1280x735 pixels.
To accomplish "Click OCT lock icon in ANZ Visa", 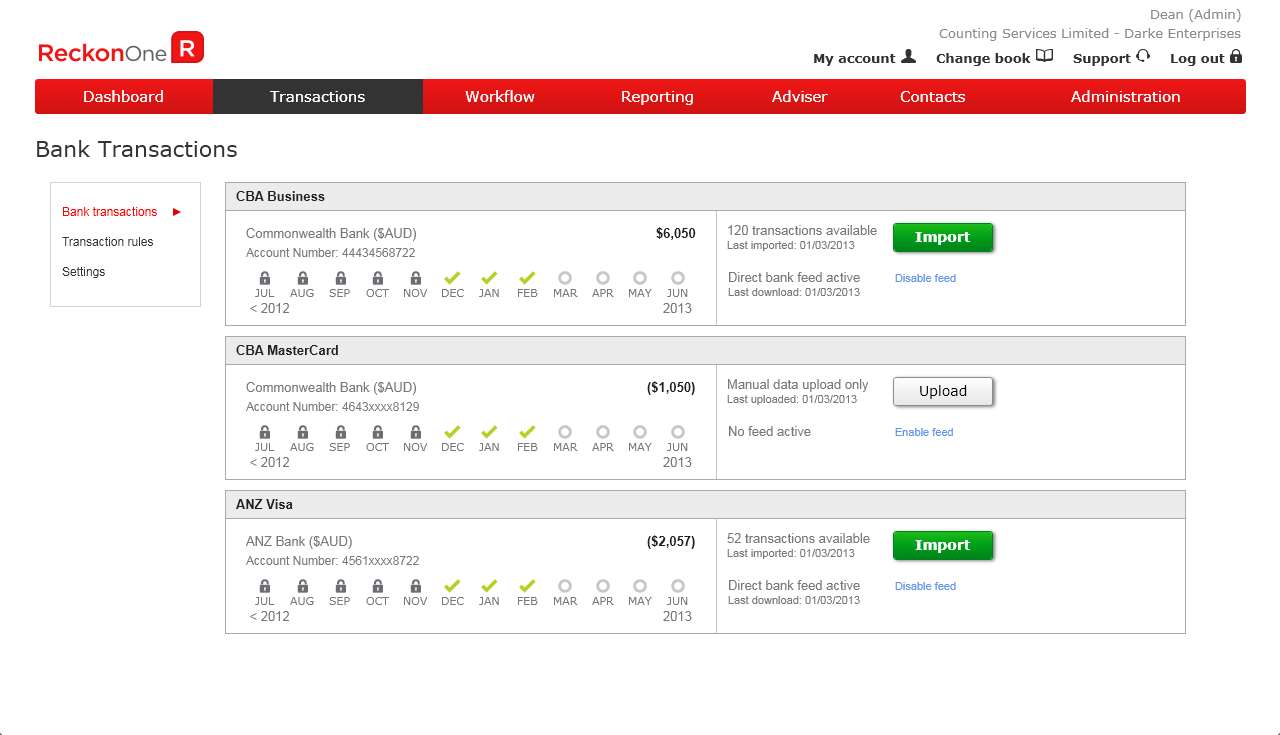I will [377, 586].
